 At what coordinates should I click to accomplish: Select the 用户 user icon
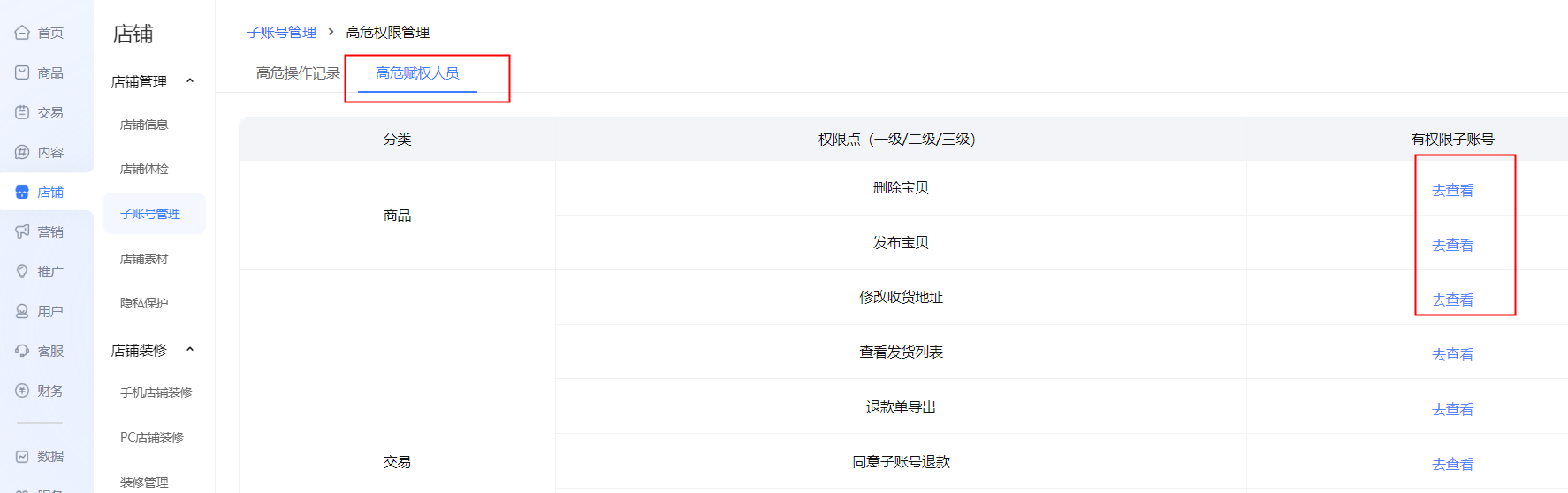pyautogui.click(x=22, y=311)
